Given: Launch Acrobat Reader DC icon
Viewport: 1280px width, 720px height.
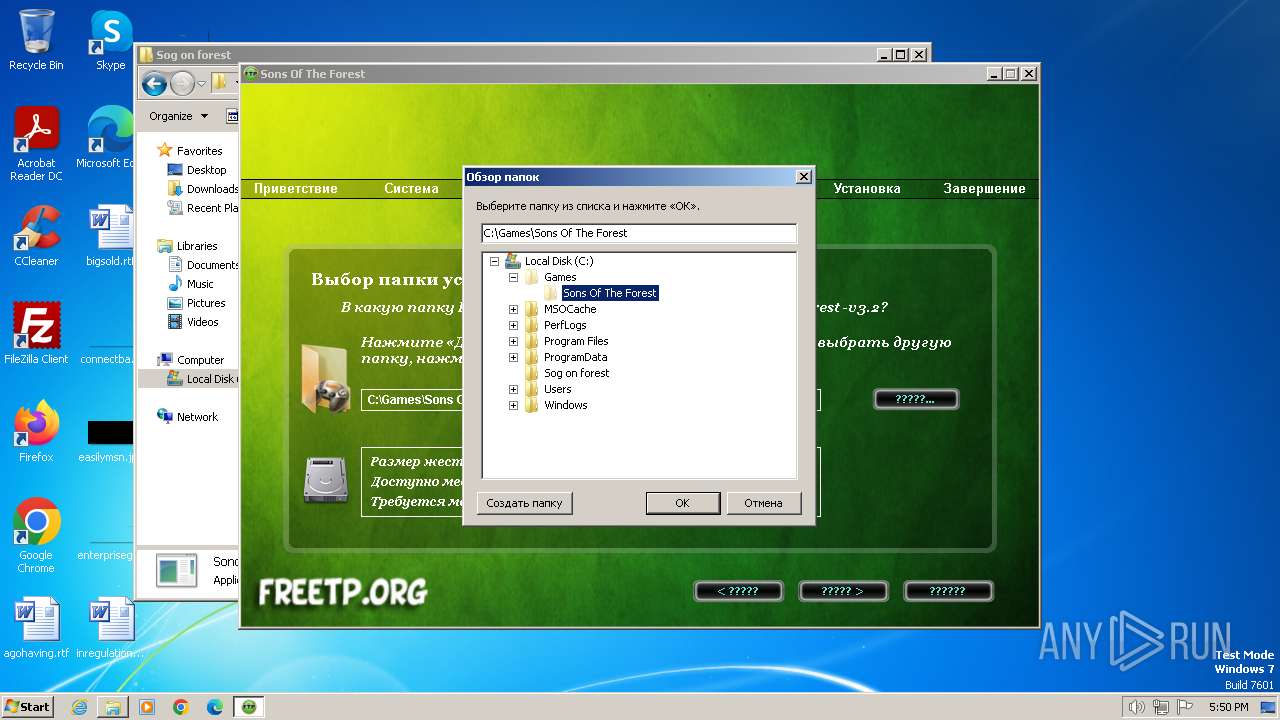Looking at the screenshot, I should click(x=36, y=145).
